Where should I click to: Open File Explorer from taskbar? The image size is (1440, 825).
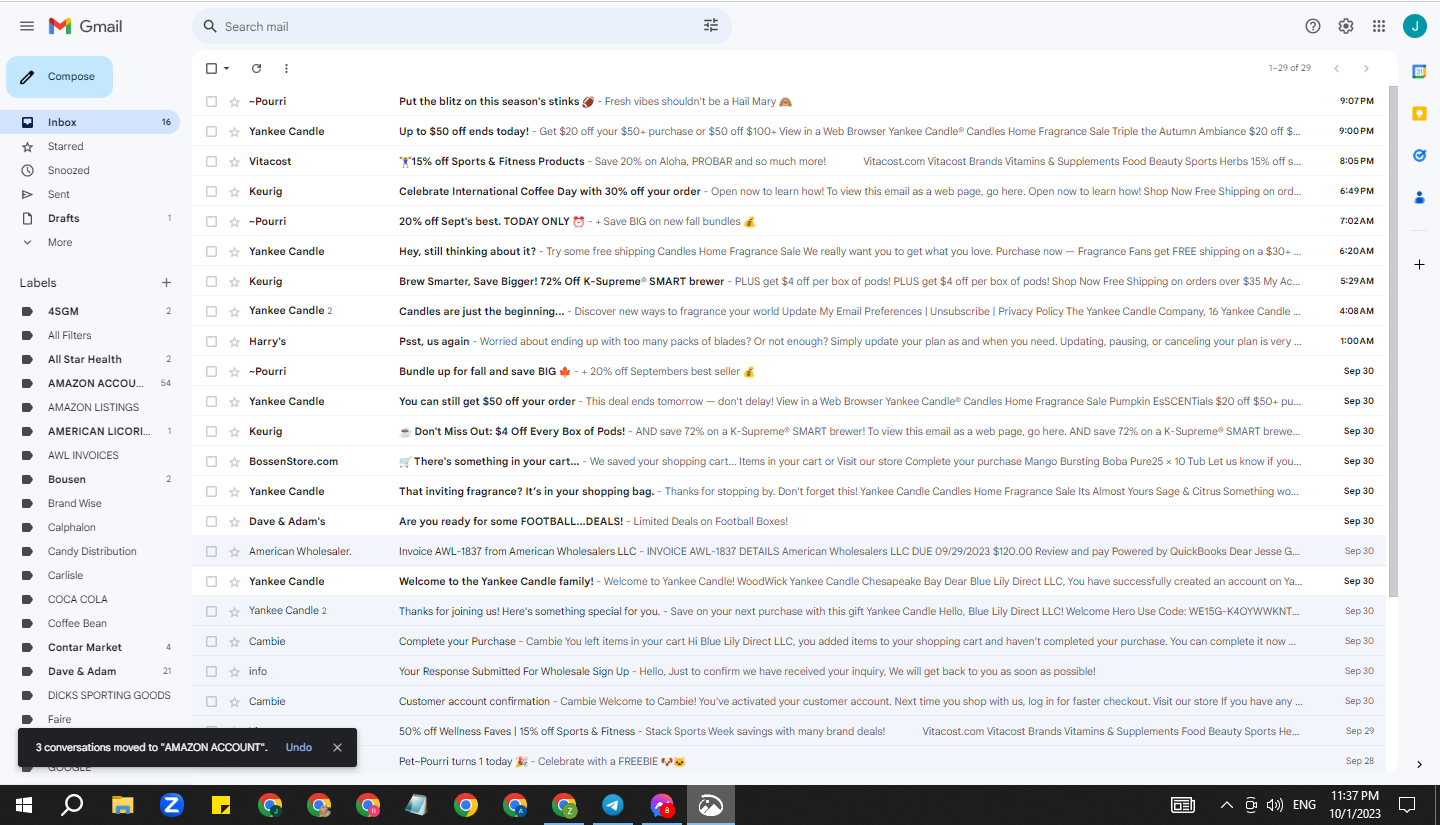[x=122, y=805]
